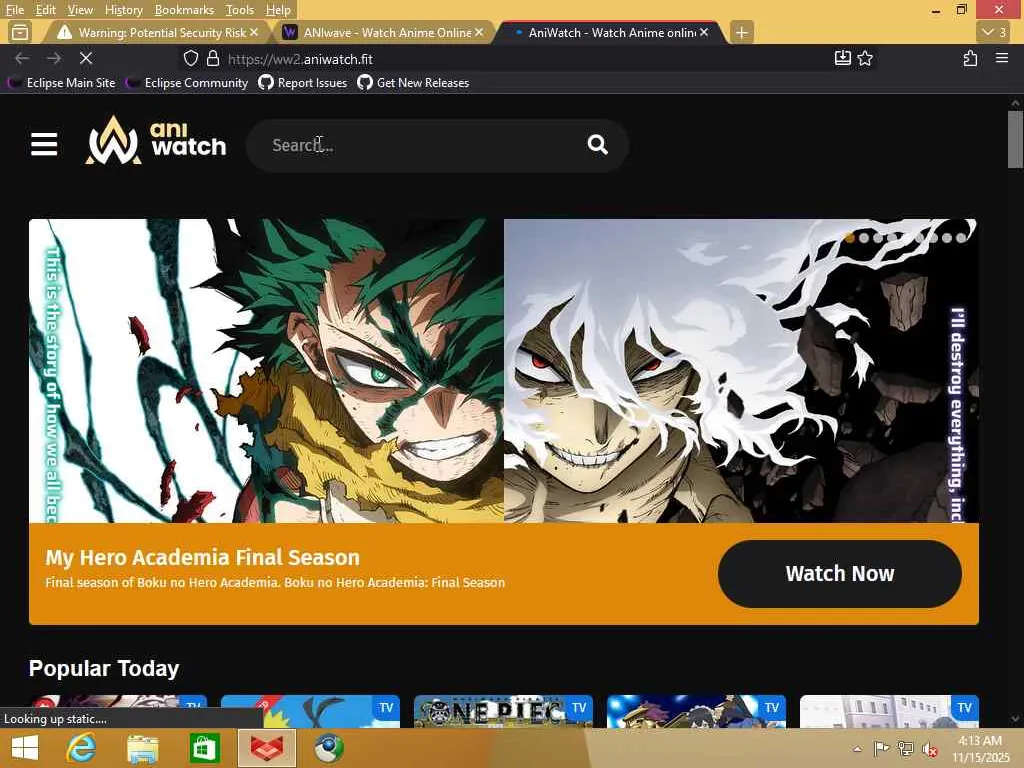The image size is (1024, 768).
Task: Open Windows Store from taskbar
Action: pyautogui.click(x=204, y=748)
